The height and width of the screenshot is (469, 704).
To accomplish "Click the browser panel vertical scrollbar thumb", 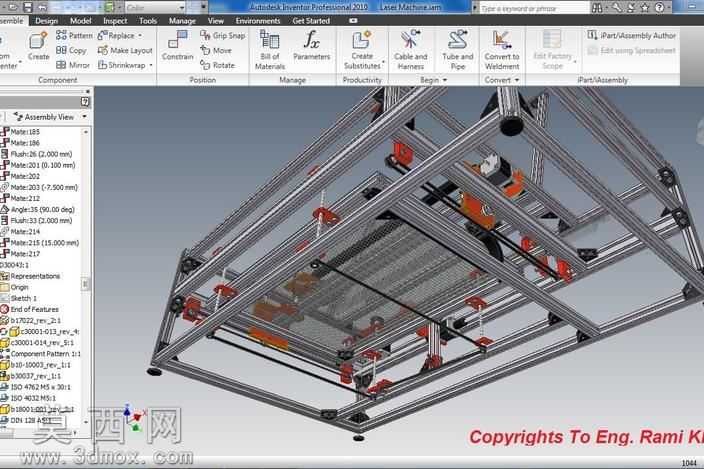I will click(85, 284).
